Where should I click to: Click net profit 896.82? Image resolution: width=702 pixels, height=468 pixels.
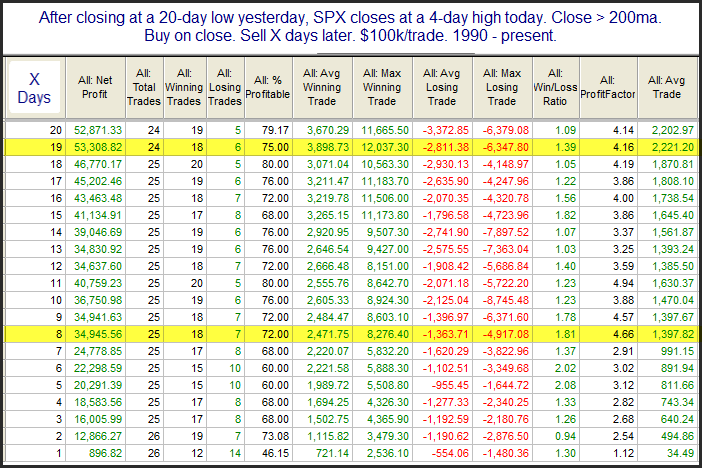point(105,454)
